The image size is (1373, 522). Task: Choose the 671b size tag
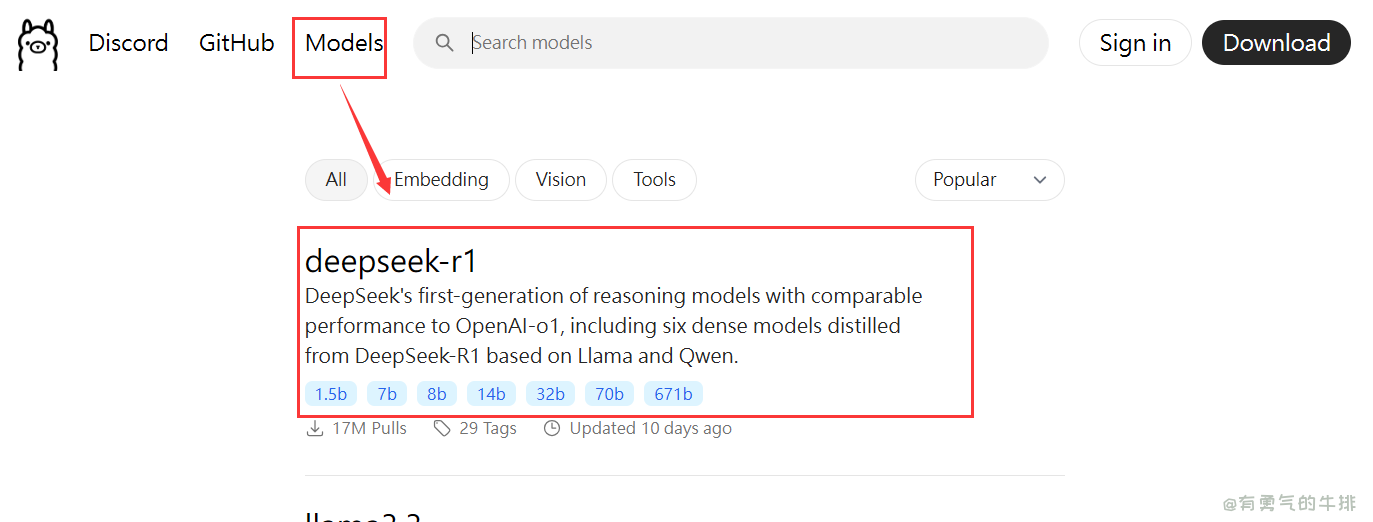673,394
